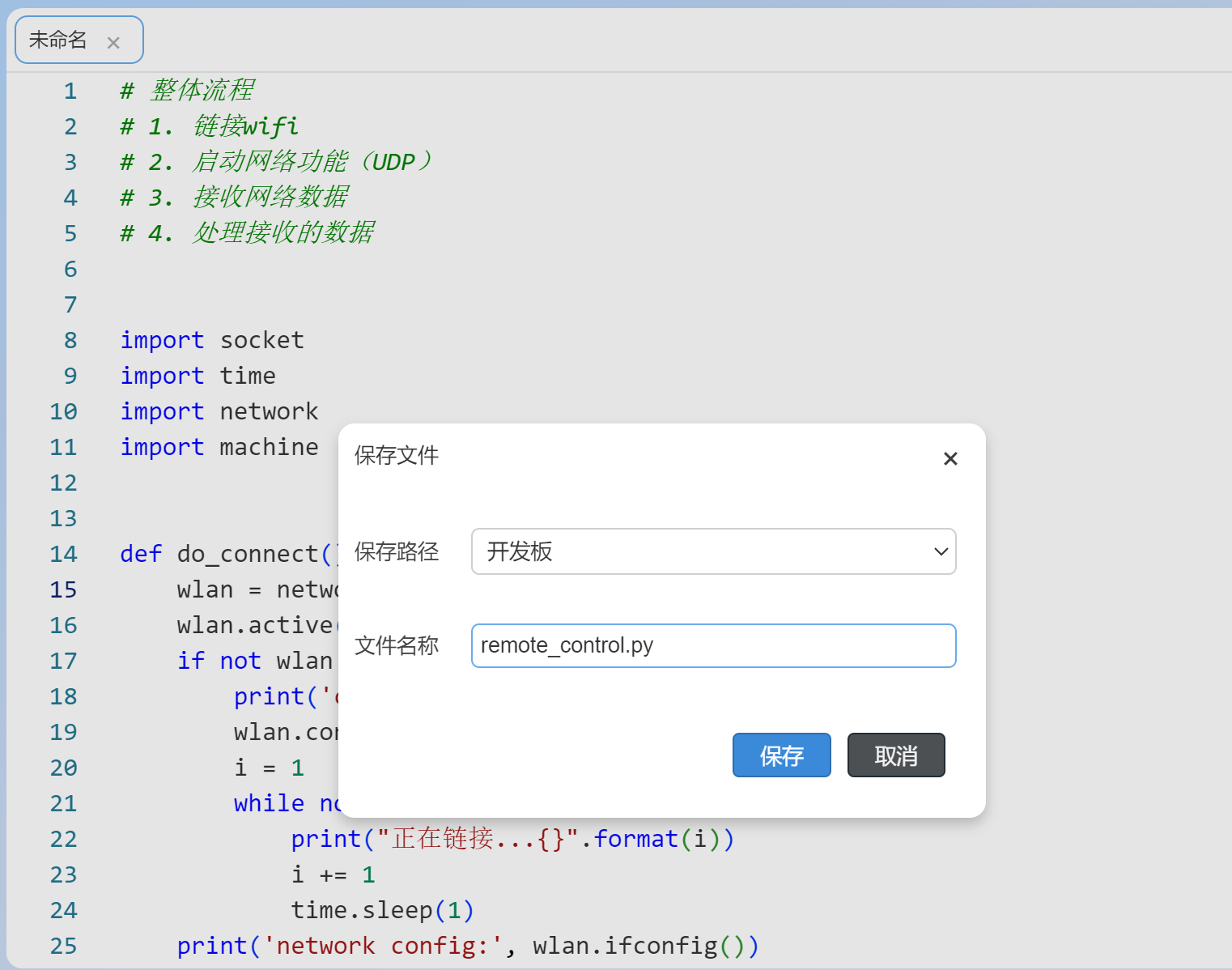Screen dimensions: 1232x970
Task: Click line number 6 in the gutter
Action: click(x=70, y=269)
